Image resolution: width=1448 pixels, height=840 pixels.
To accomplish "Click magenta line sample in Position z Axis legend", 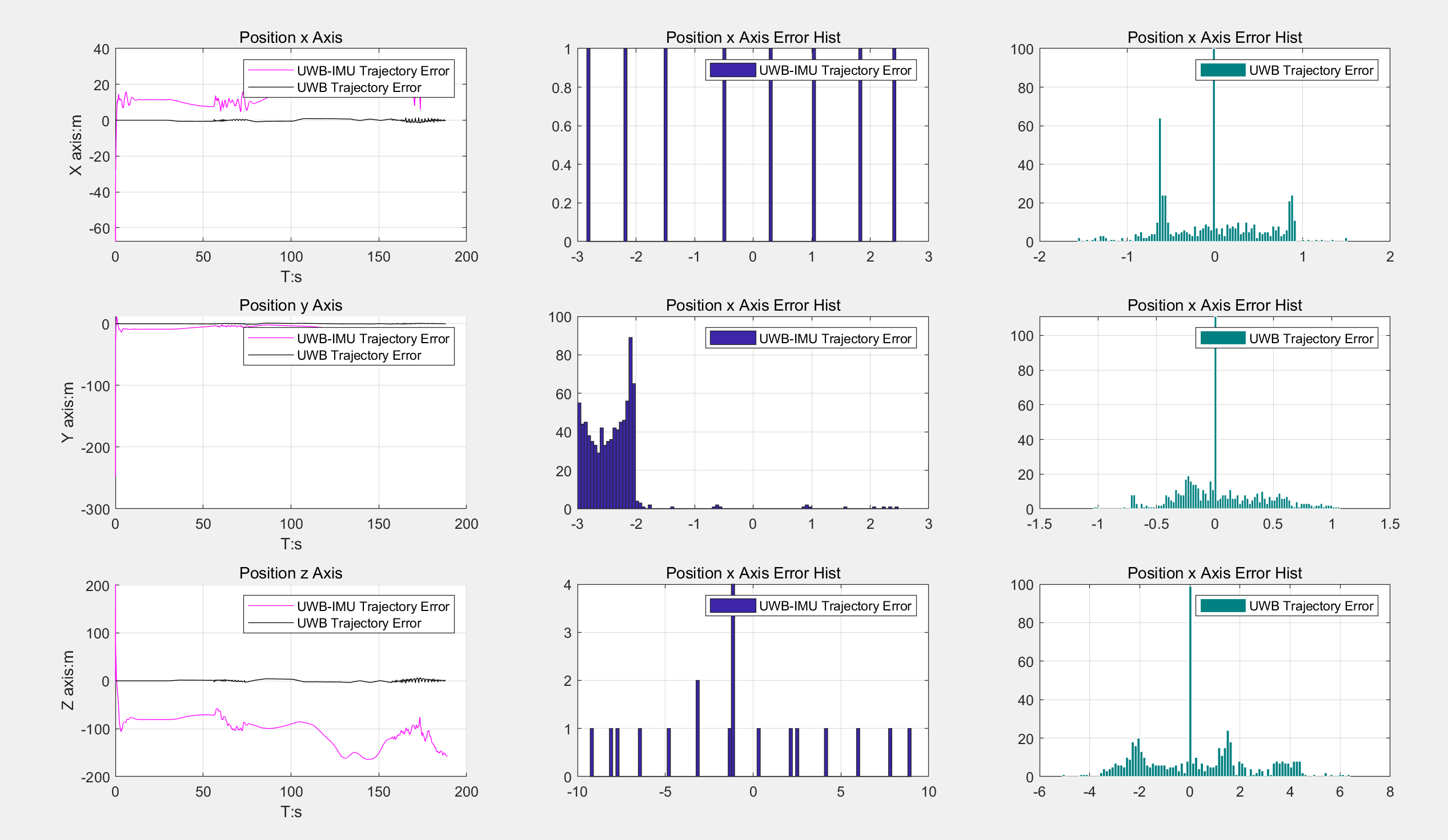I will point(271,606).
